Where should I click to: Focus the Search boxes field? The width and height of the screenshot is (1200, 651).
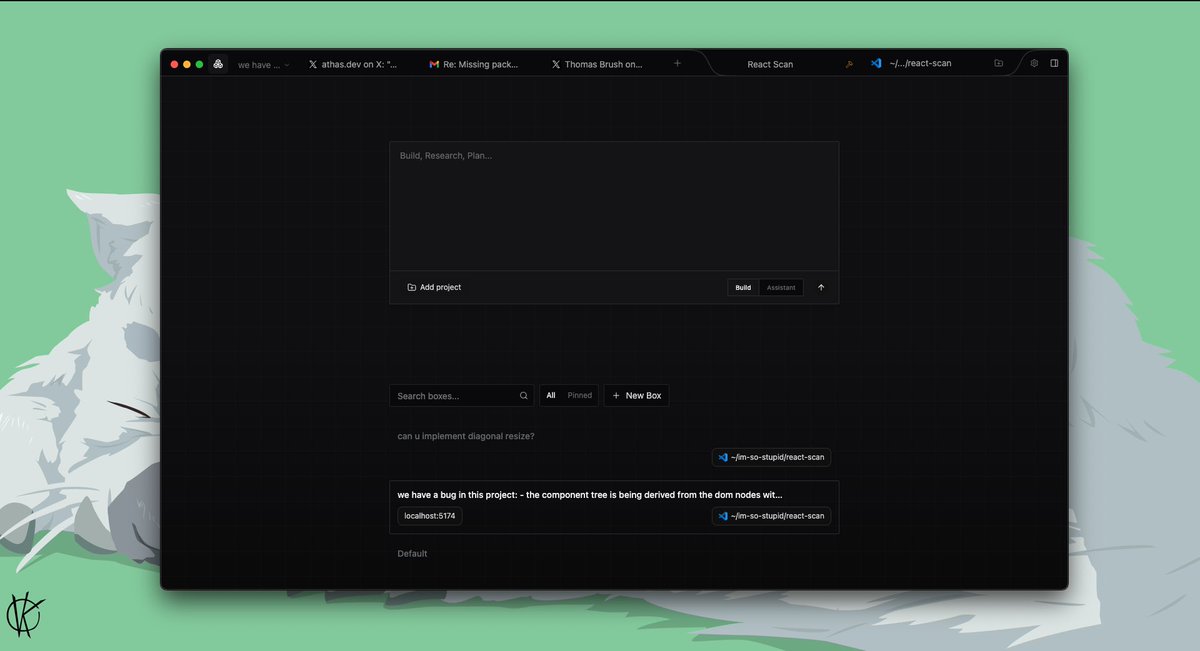(462, 396)
